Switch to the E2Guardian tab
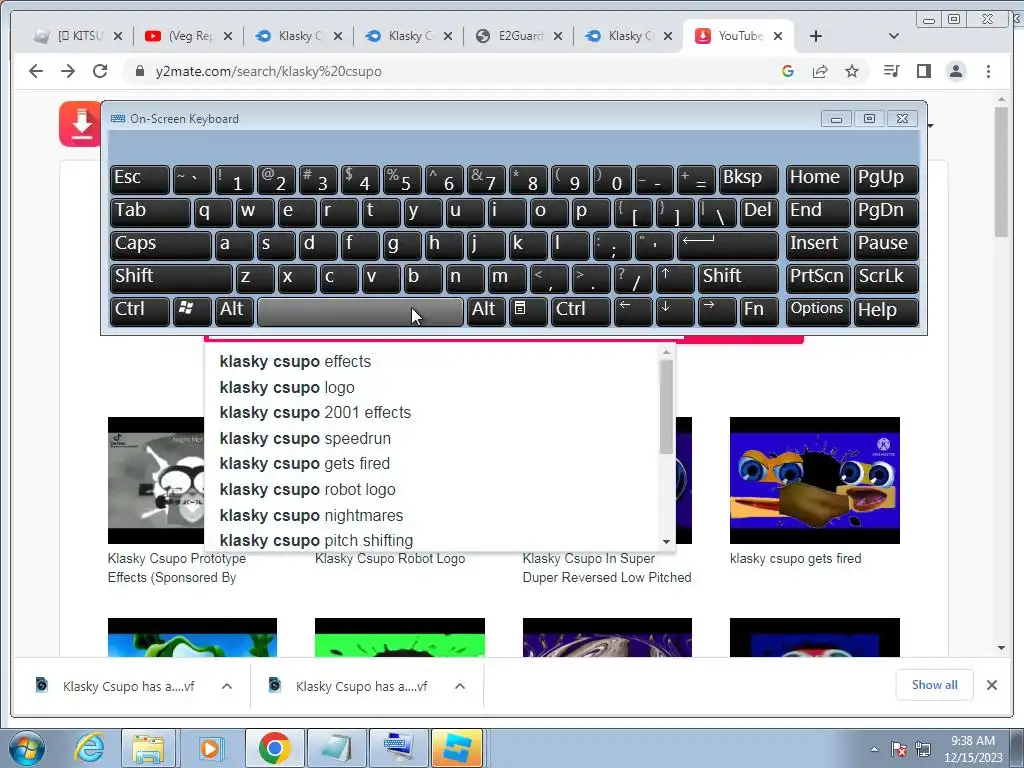The image size is (1024, 768). coord(519,36)
